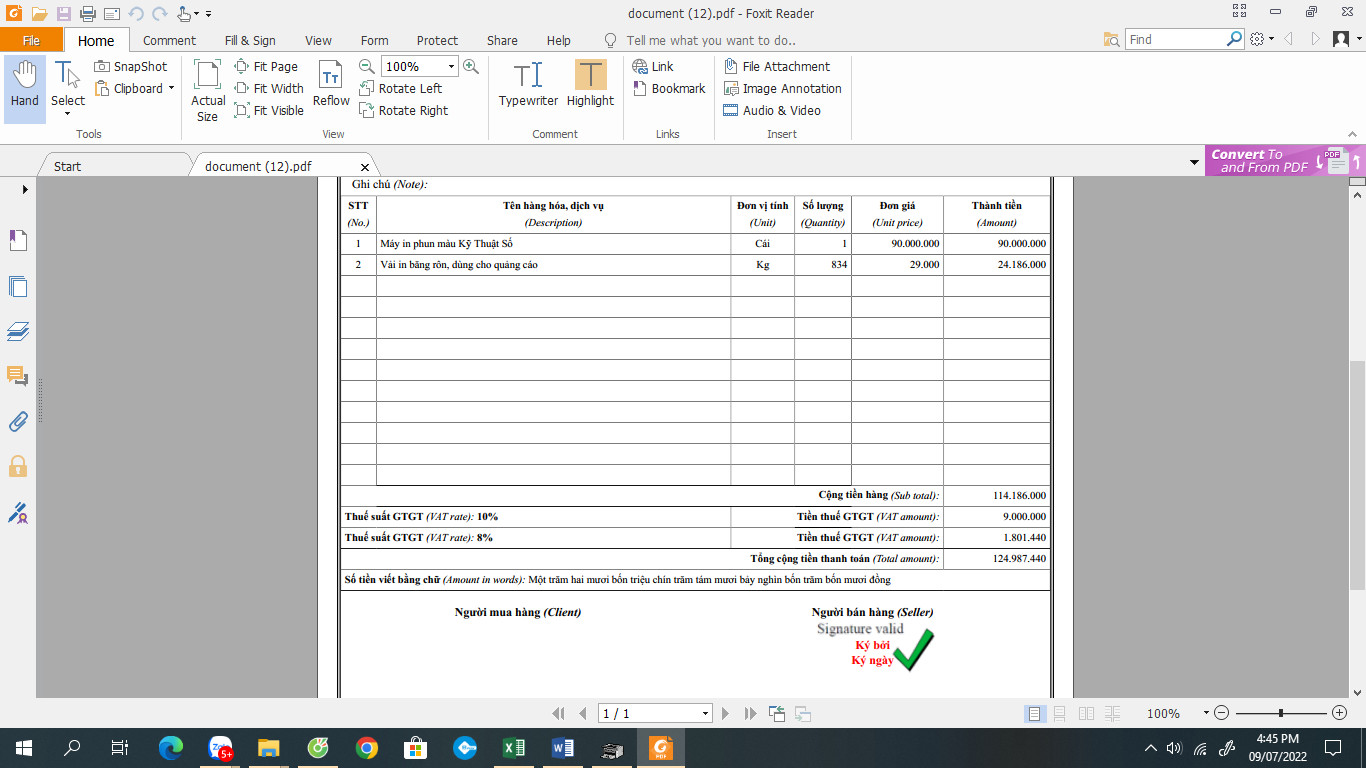
Task: Switch to facing pages view
Action: click(1086, 713)
